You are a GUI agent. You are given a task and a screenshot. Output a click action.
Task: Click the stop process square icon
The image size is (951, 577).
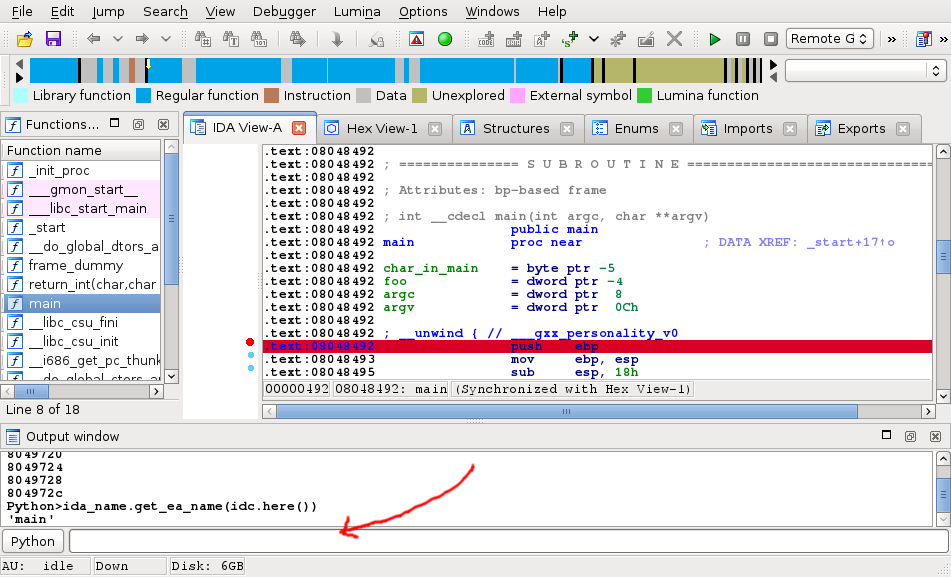[x=770, y=39]
